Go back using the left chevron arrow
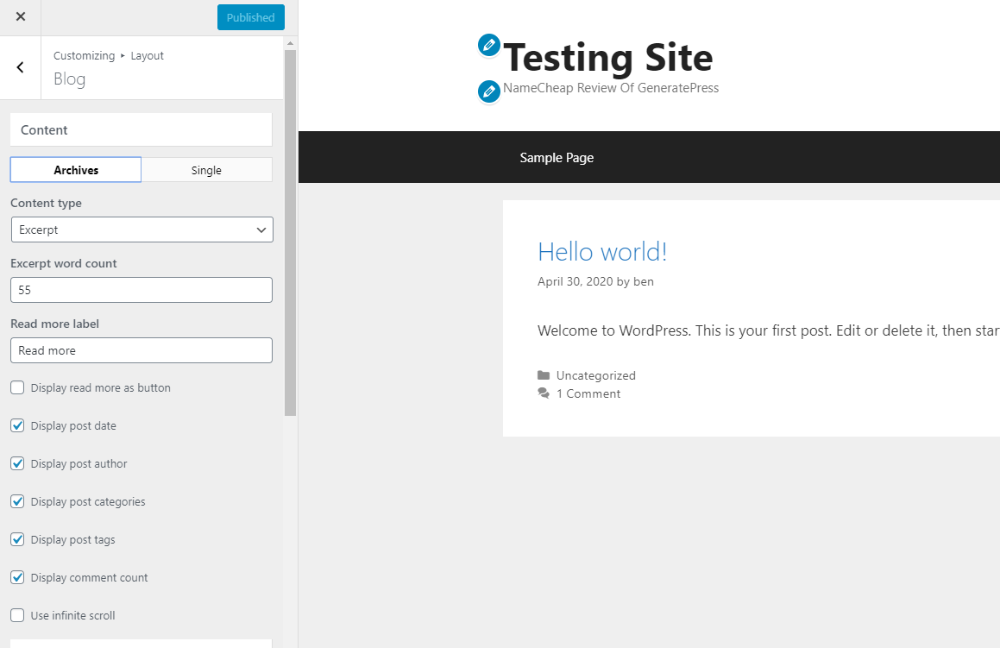The height and width of the screenshot is (648, 1000). [x=20, y=67]
